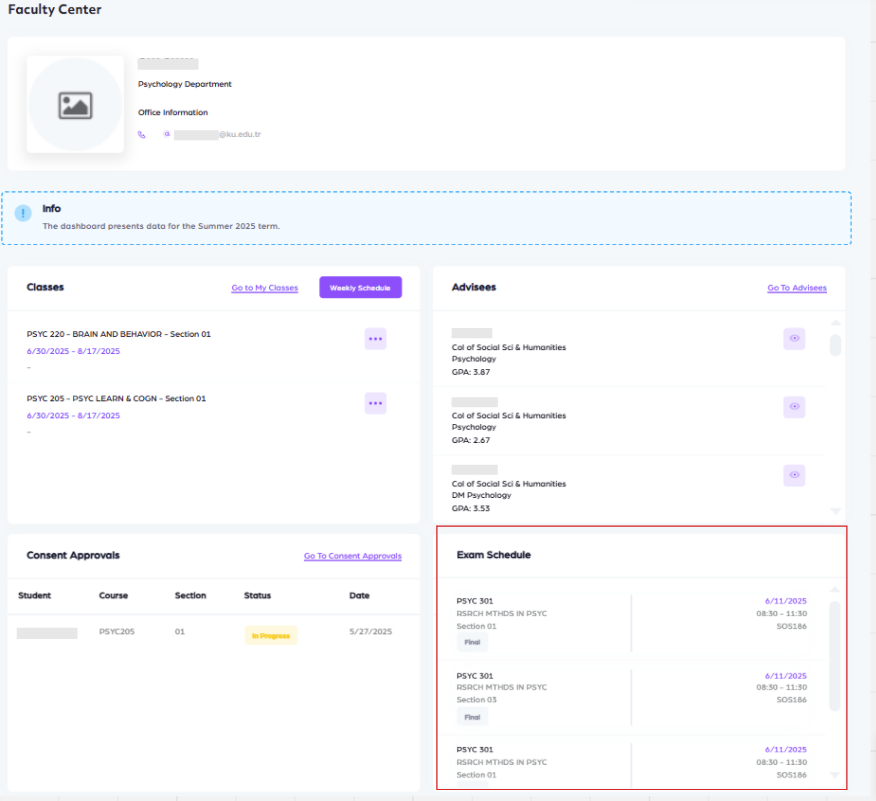Click the Exam Schedule scrollbar thumb

click(836, 655)
